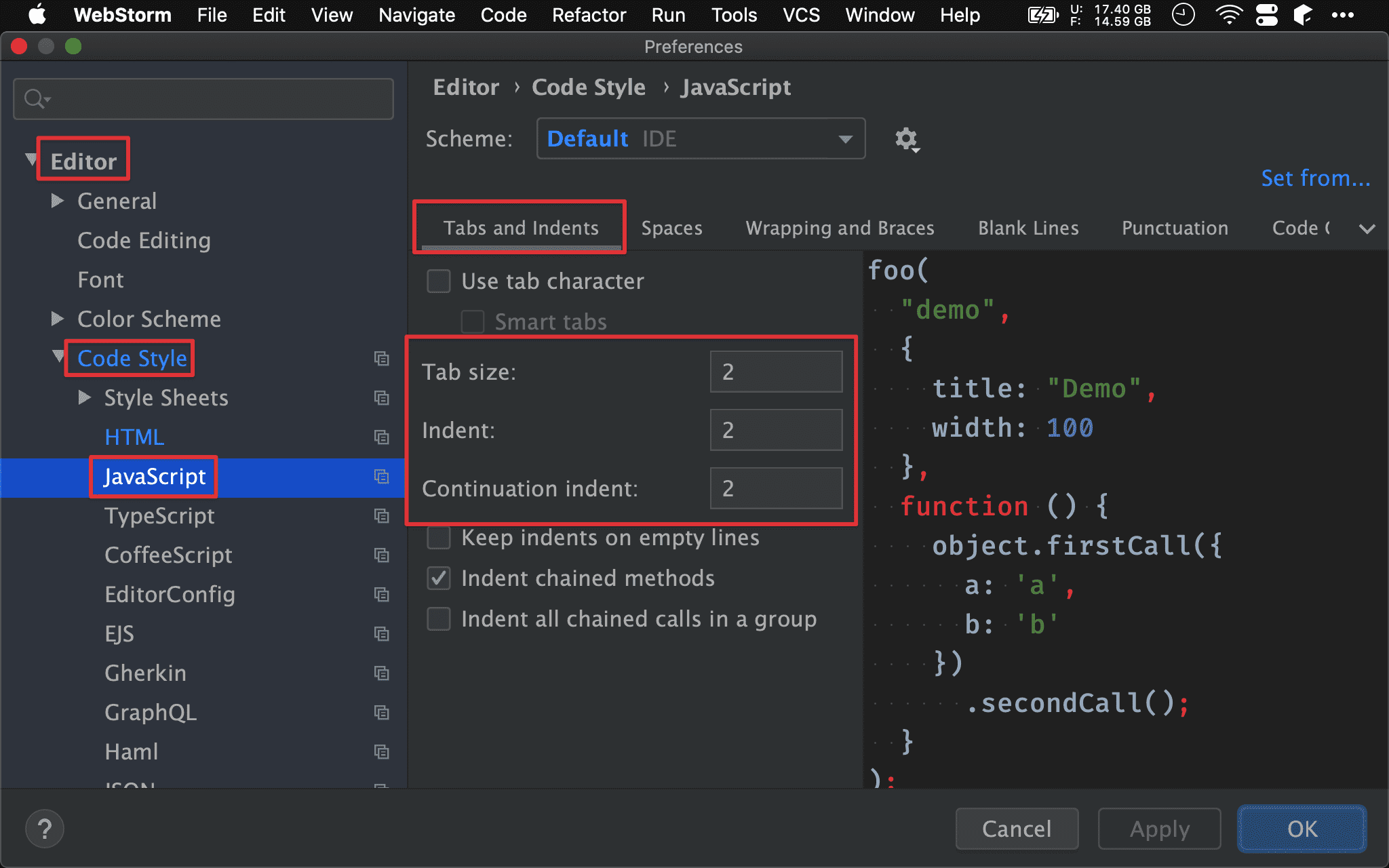
Task: Click the Tab size input field
Action: pyautogui.click(x=775, y=372)
